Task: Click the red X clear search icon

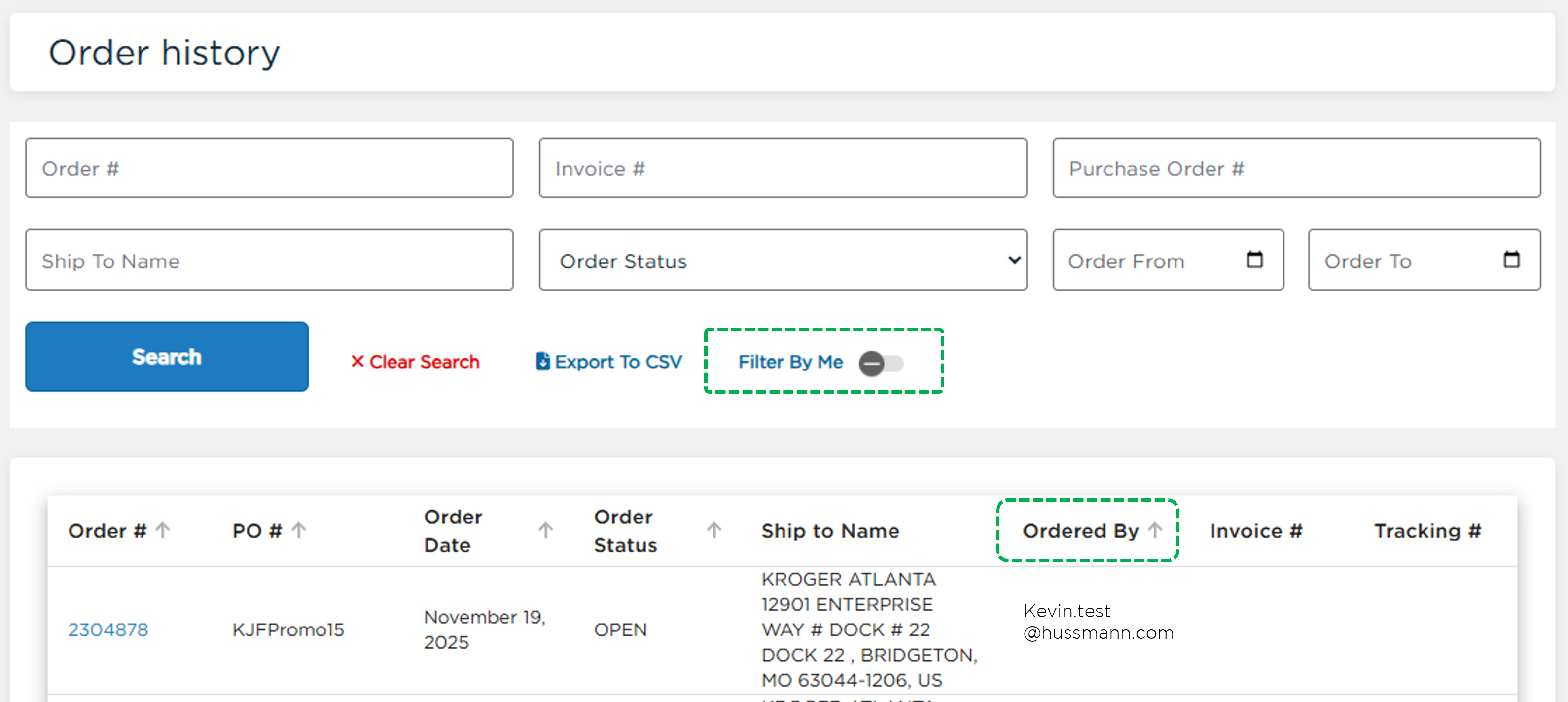Action: point(358,361)
